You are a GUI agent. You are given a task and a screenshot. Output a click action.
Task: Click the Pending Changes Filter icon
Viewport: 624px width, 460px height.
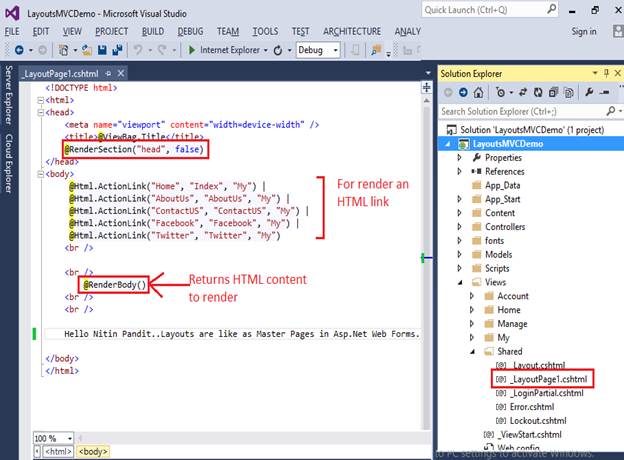[501, 93]
